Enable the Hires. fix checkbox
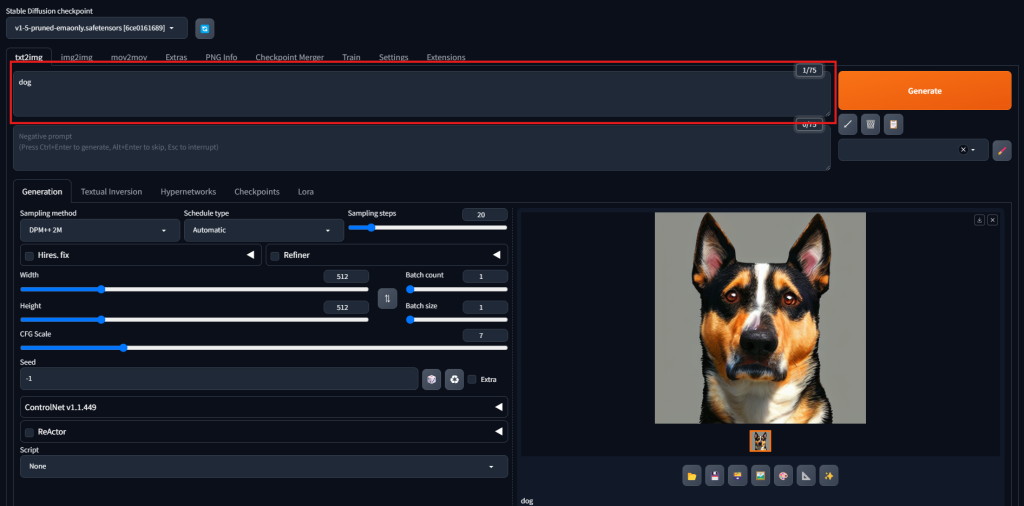 coord(29,256)
